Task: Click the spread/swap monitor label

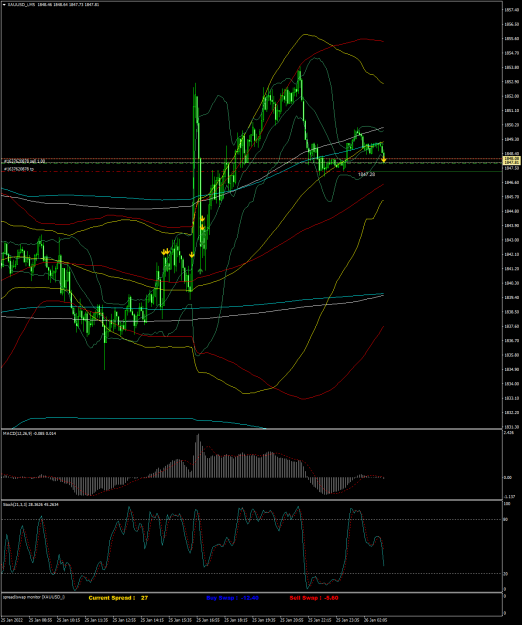Action: [34, 597]
